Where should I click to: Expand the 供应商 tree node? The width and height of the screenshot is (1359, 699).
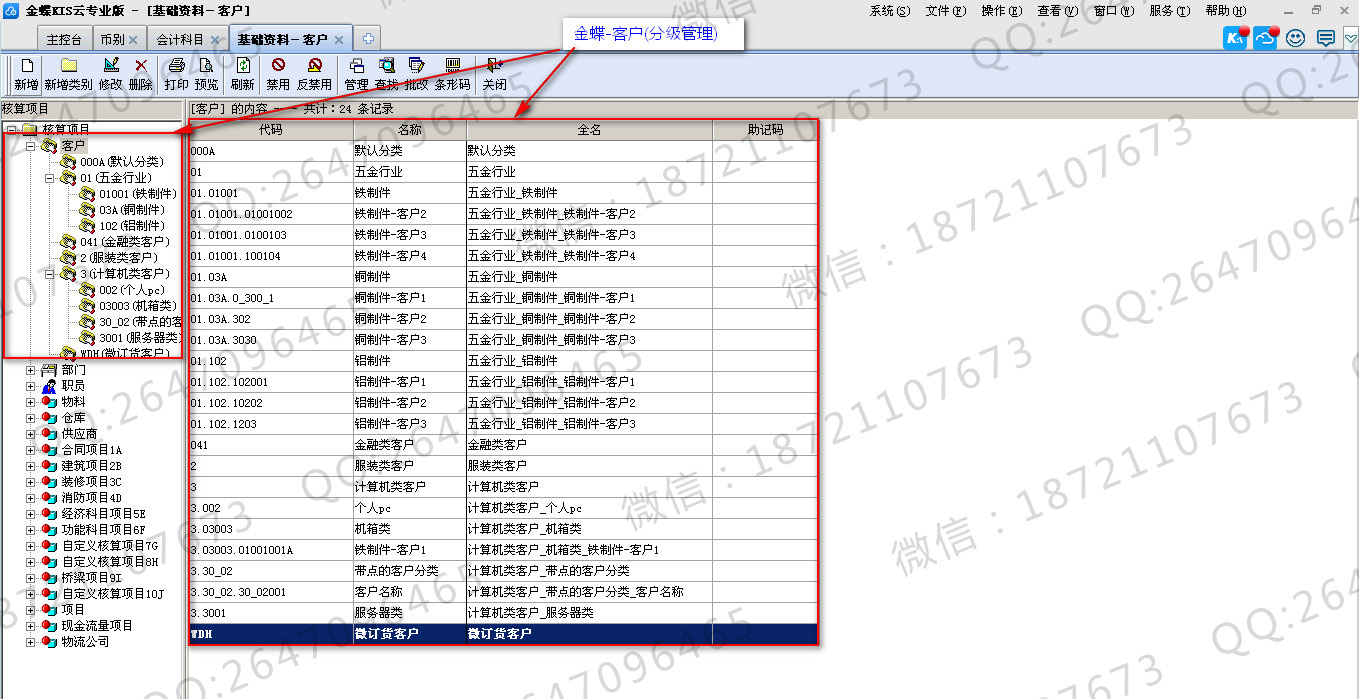[31, 434]
